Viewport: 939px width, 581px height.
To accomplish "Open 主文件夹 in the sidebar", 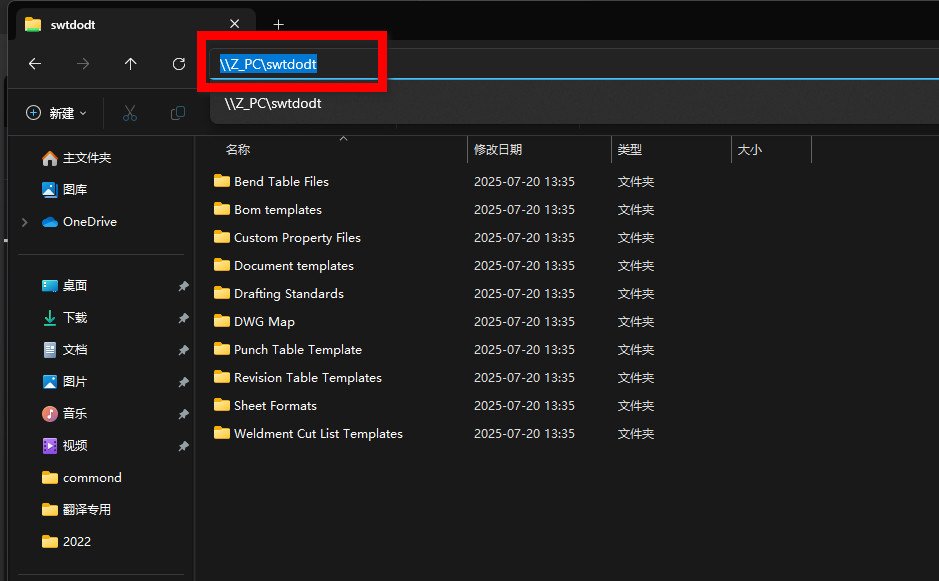I will pos(86,158).
